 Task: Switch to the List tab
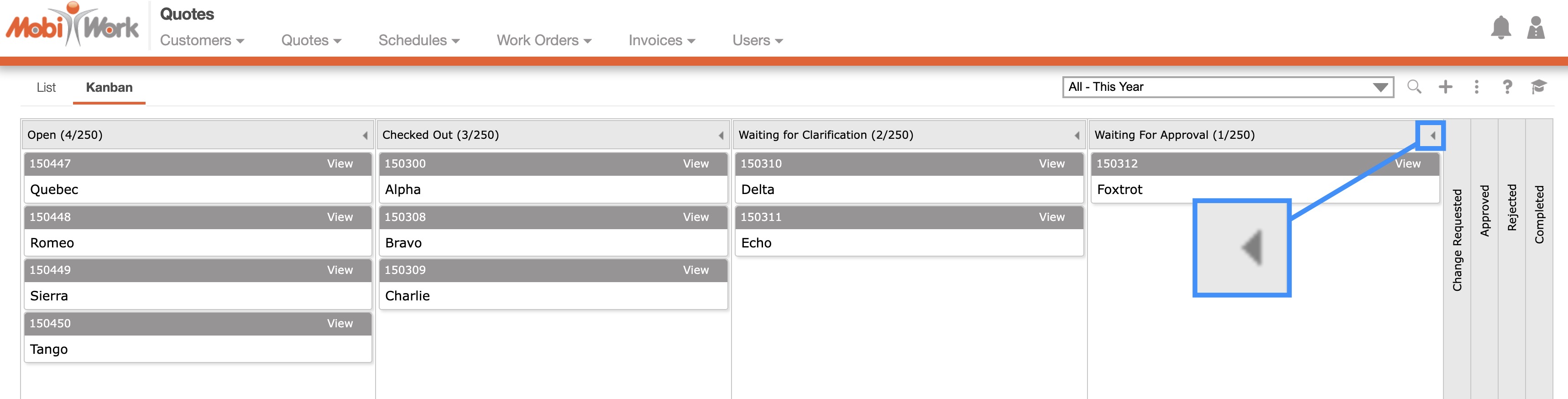point(46,88)
